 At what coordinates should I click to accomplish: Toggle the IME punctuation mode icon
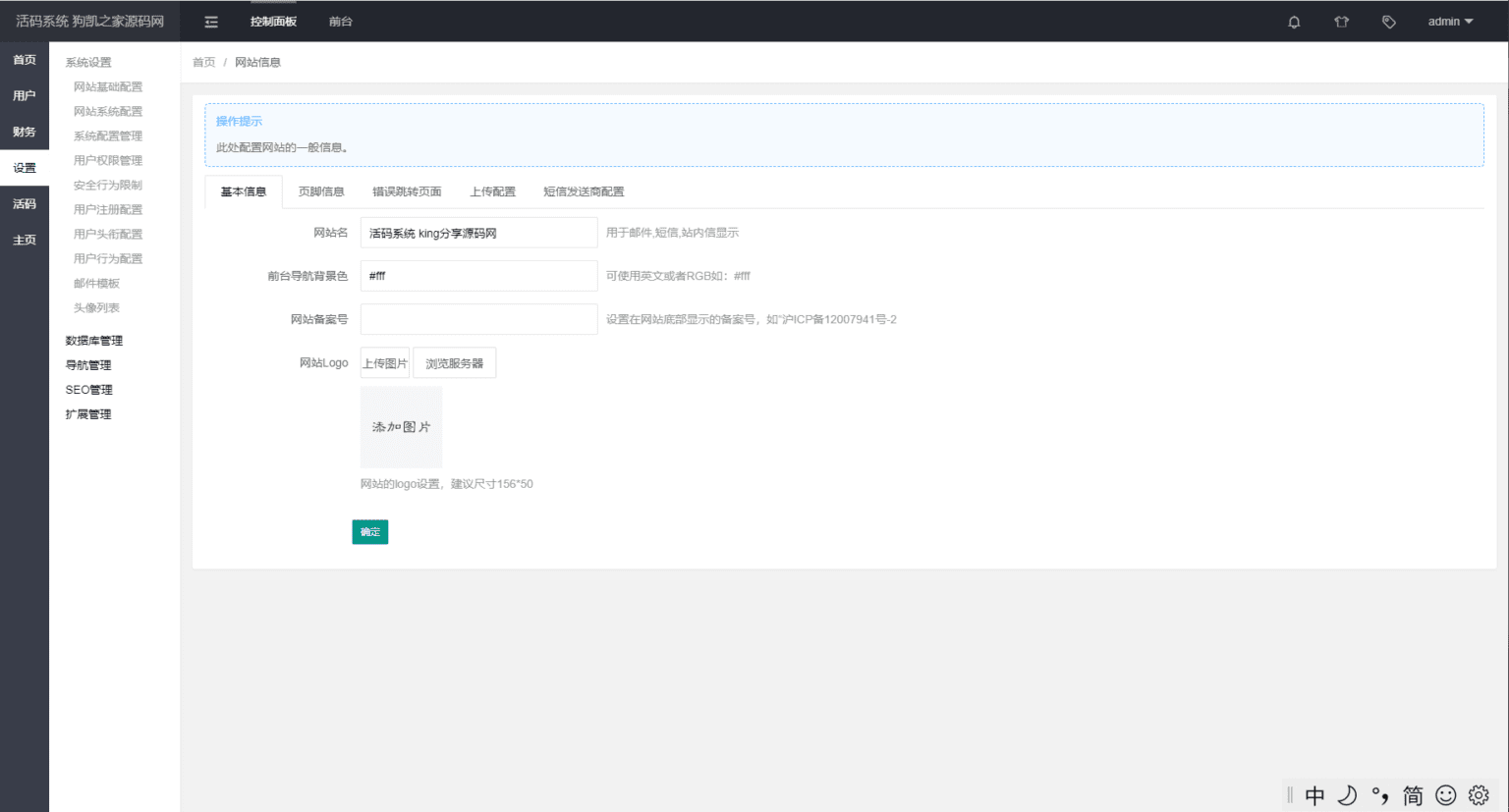pos(1380,795)
